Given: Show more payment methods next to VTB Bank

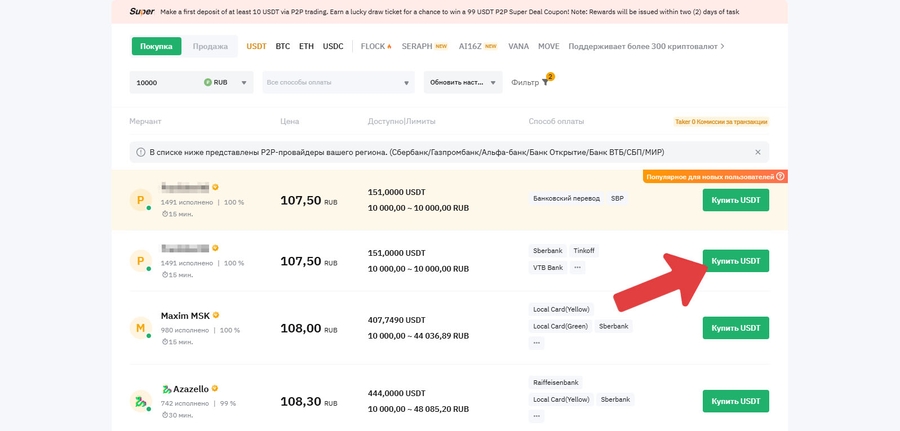Looking at the screenshot, I should coord(577,268).
